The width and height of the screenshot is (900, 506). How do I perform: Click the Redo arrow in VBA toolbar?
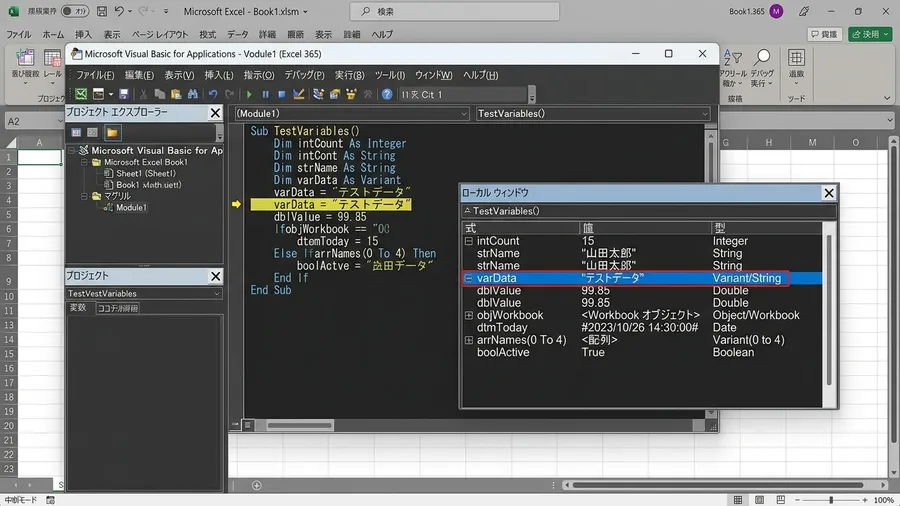[230, 94]
